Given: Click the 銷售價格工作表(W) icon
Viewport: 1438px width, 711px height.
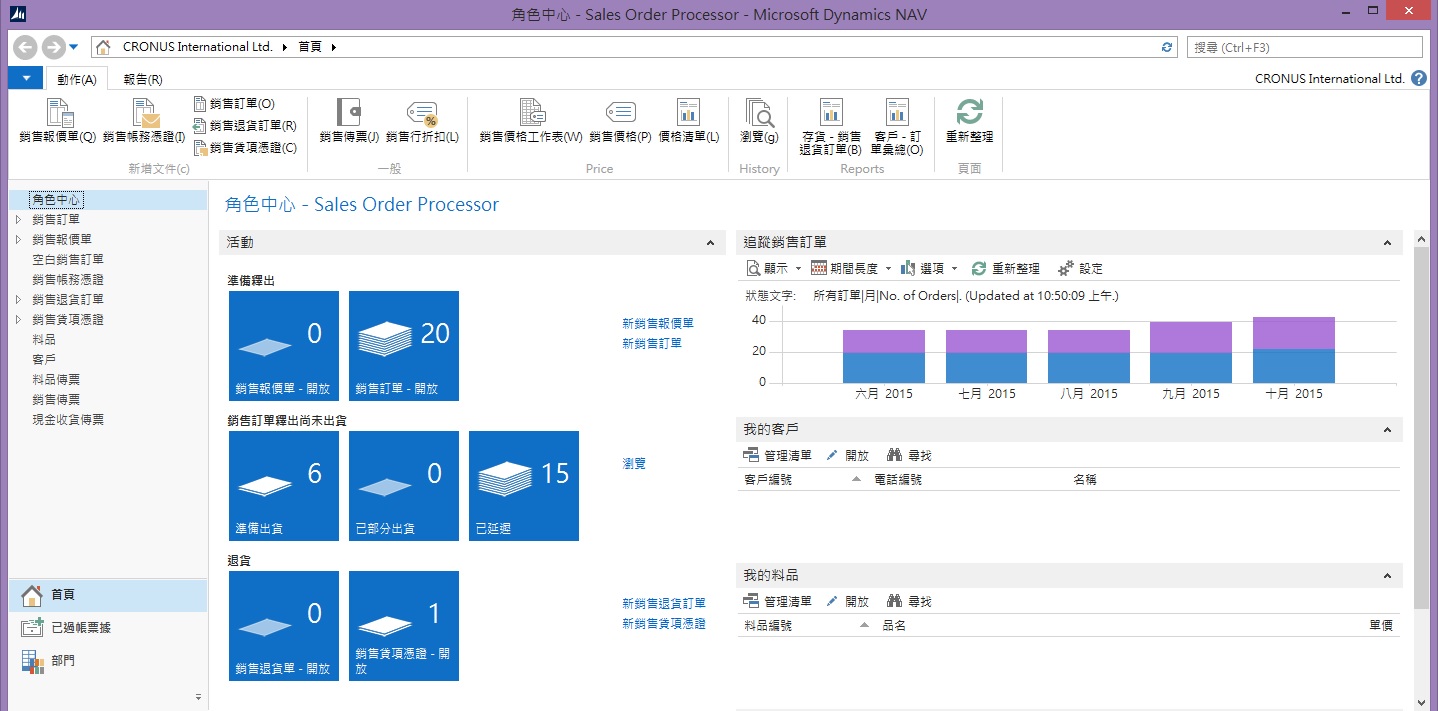Looking at the screenshot, I should tap(530, 114).
